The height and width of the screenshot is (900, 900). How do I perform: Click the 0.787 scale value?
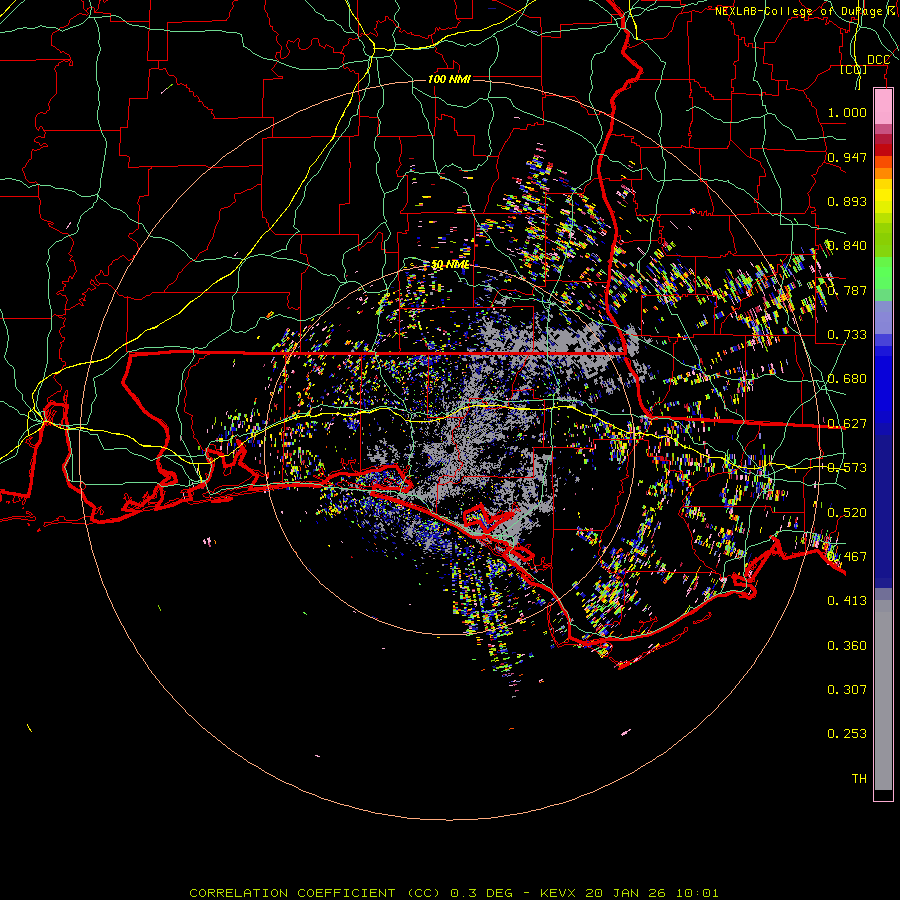coord(847,290)
